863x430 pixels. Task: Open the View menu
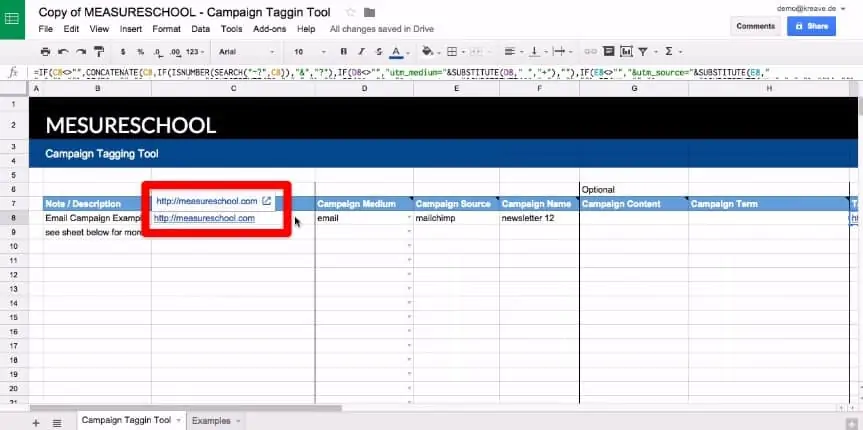(x=99, y=29)
